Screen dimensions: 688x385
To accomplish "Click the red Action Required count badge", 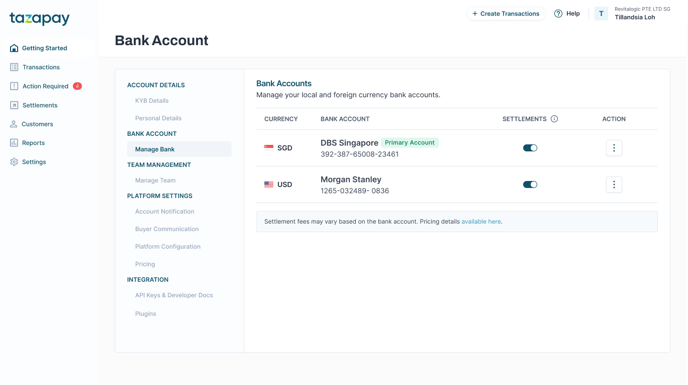I will click(77, 86).
